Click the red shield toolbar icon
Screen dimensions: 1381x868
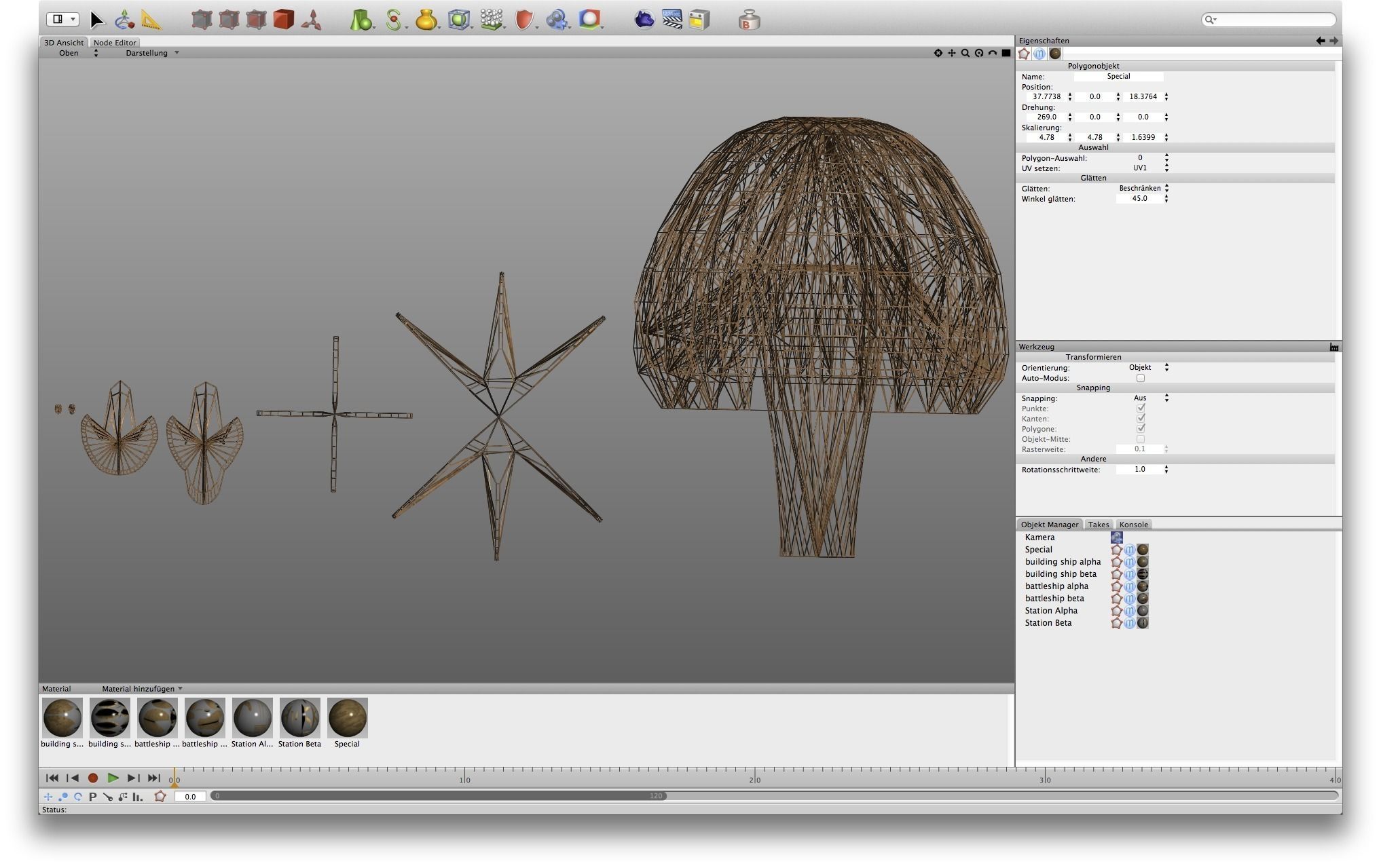point(523,20)
